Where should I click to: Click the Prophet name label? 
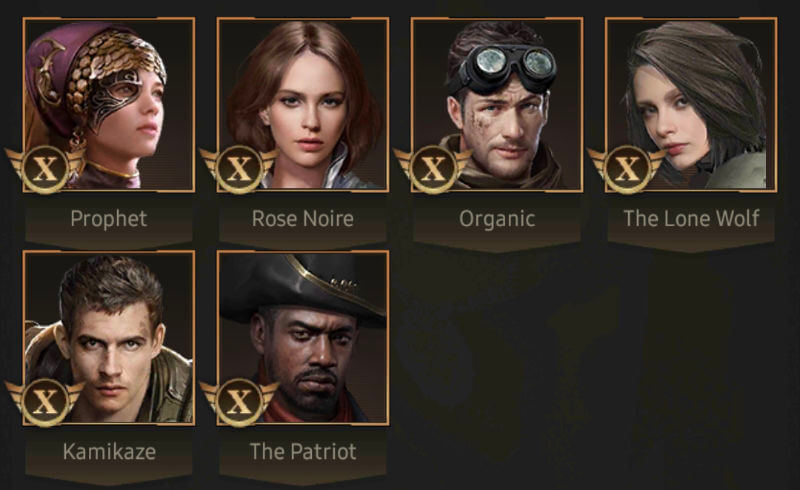click(x=109, y=219)
